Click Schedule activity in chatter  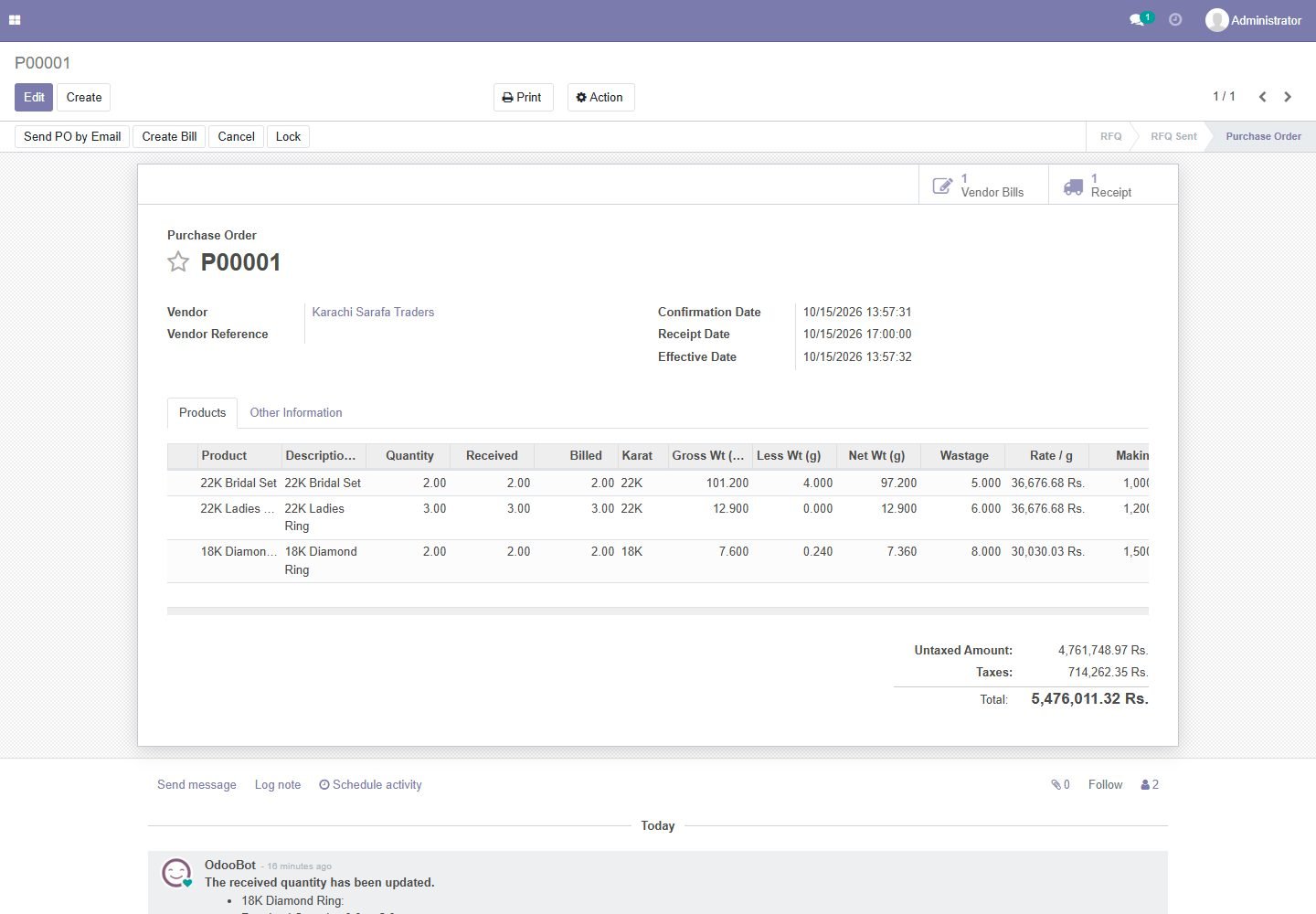(370, 784)
